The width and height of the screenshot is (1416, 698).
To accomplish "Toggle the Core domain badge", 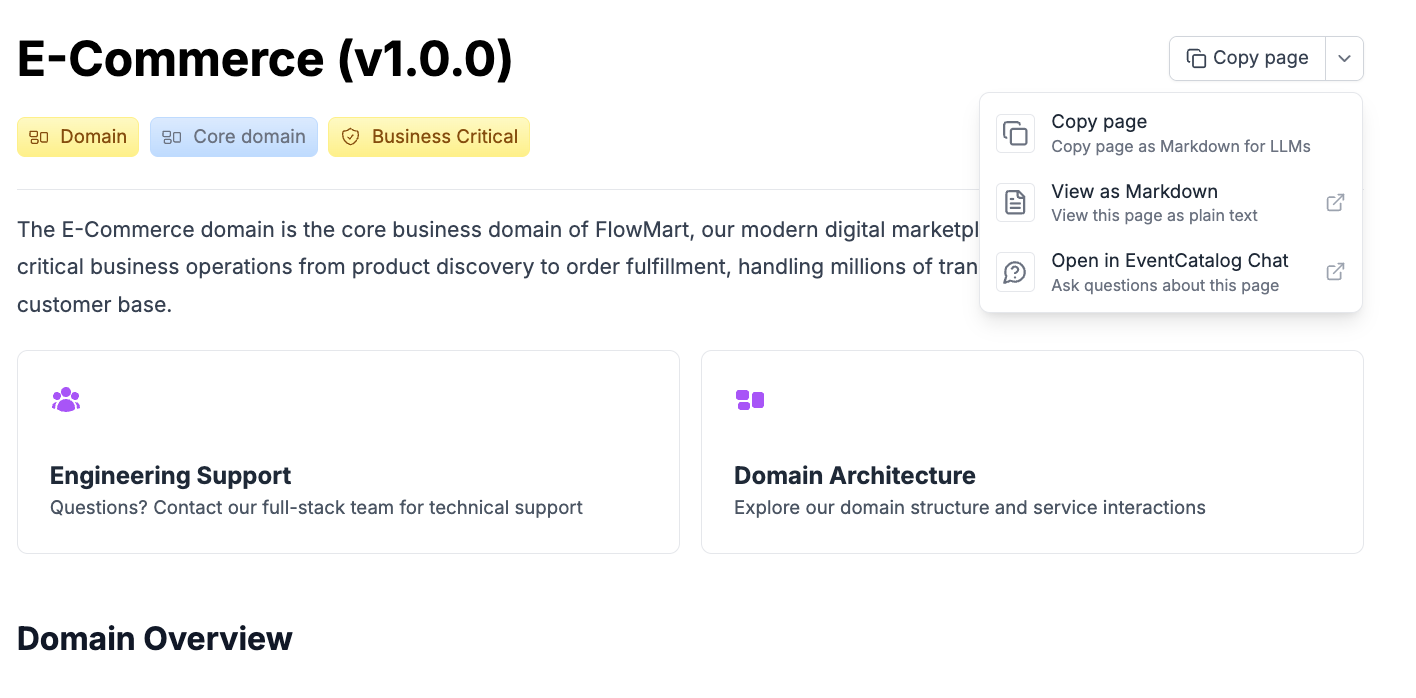I will coord(233,136).
